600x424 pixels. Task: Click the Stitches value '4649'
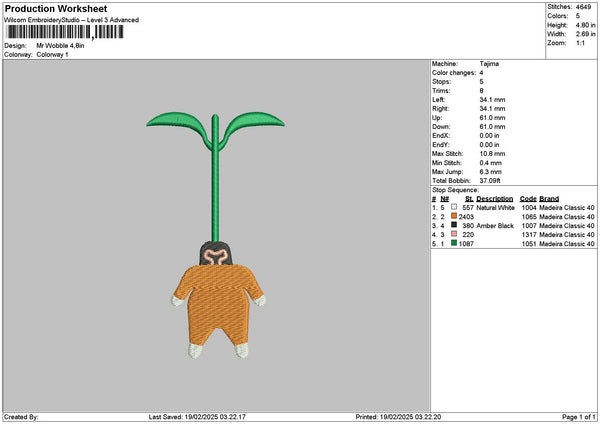point(584,7)
